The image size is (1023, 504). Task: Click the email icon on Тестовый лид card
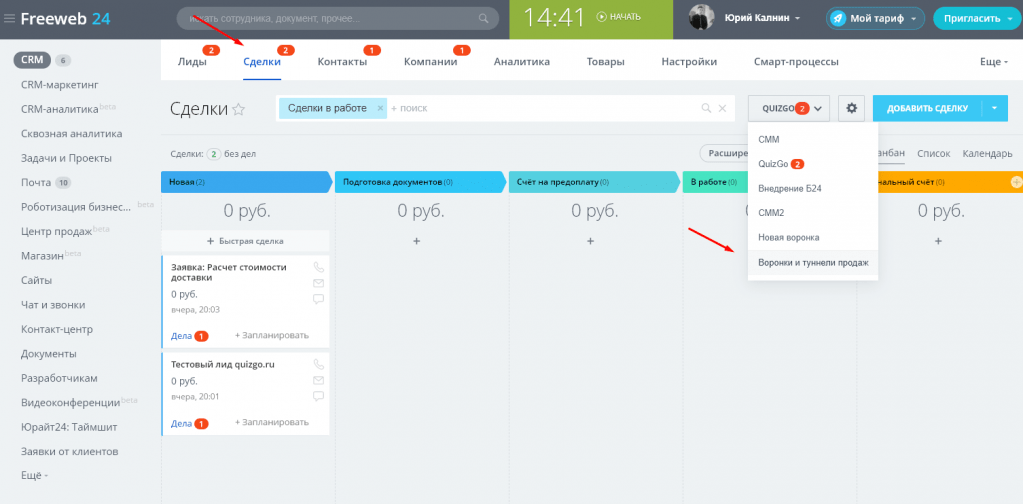[319, 380]
